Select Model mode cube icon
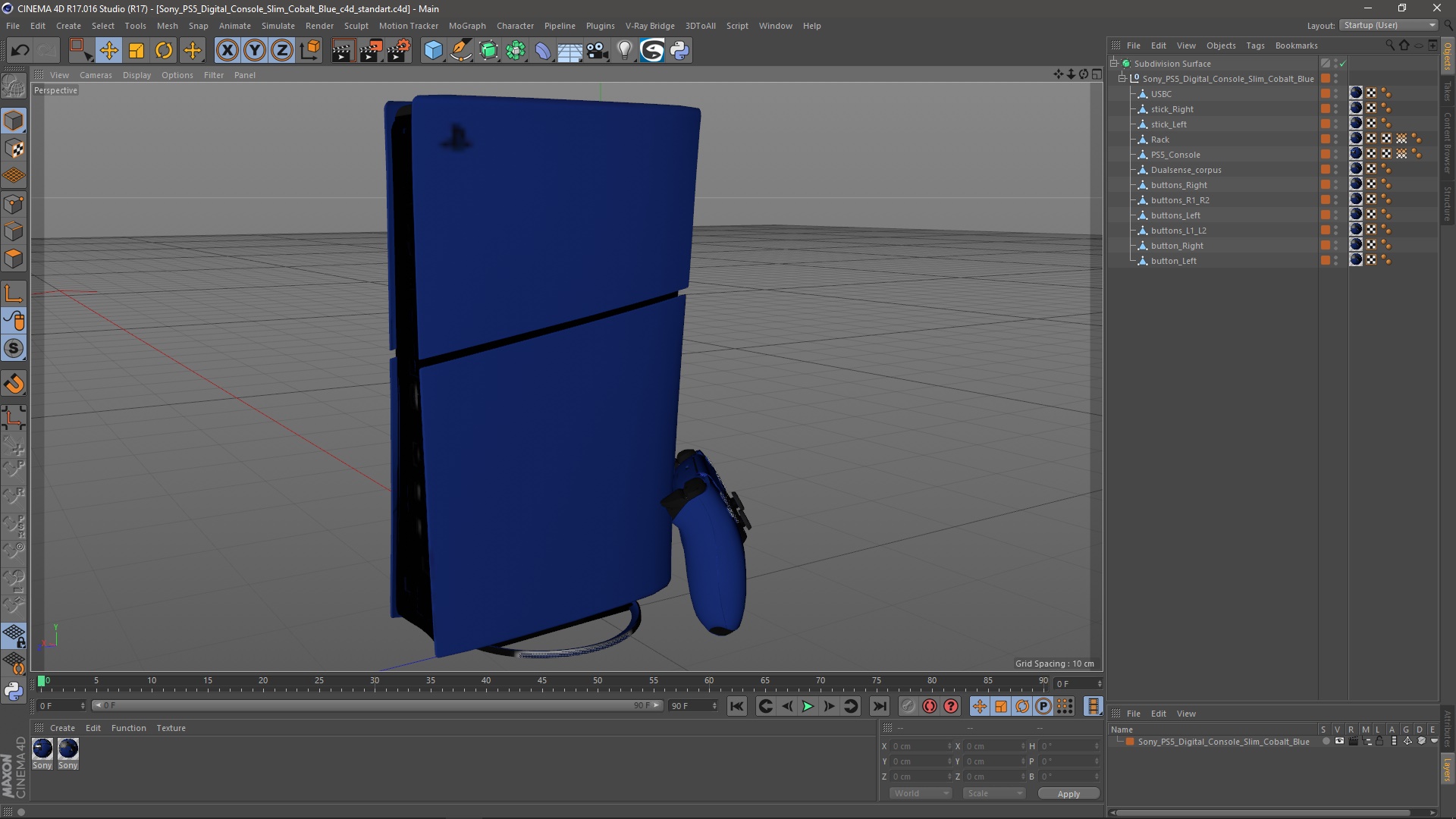The height and width of the screenshot is (819, 1456). coord(14,121)
